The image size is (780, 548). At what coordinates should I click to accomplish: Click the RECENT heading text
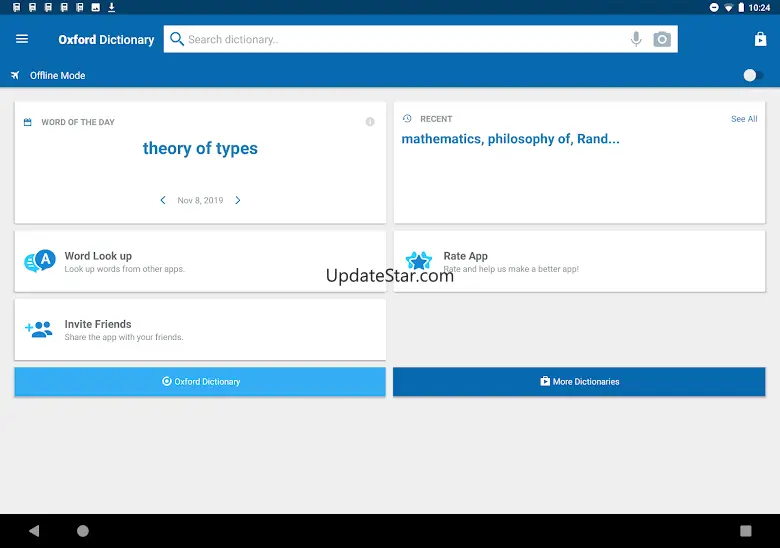pyautogui.click(x=436, y=119)
